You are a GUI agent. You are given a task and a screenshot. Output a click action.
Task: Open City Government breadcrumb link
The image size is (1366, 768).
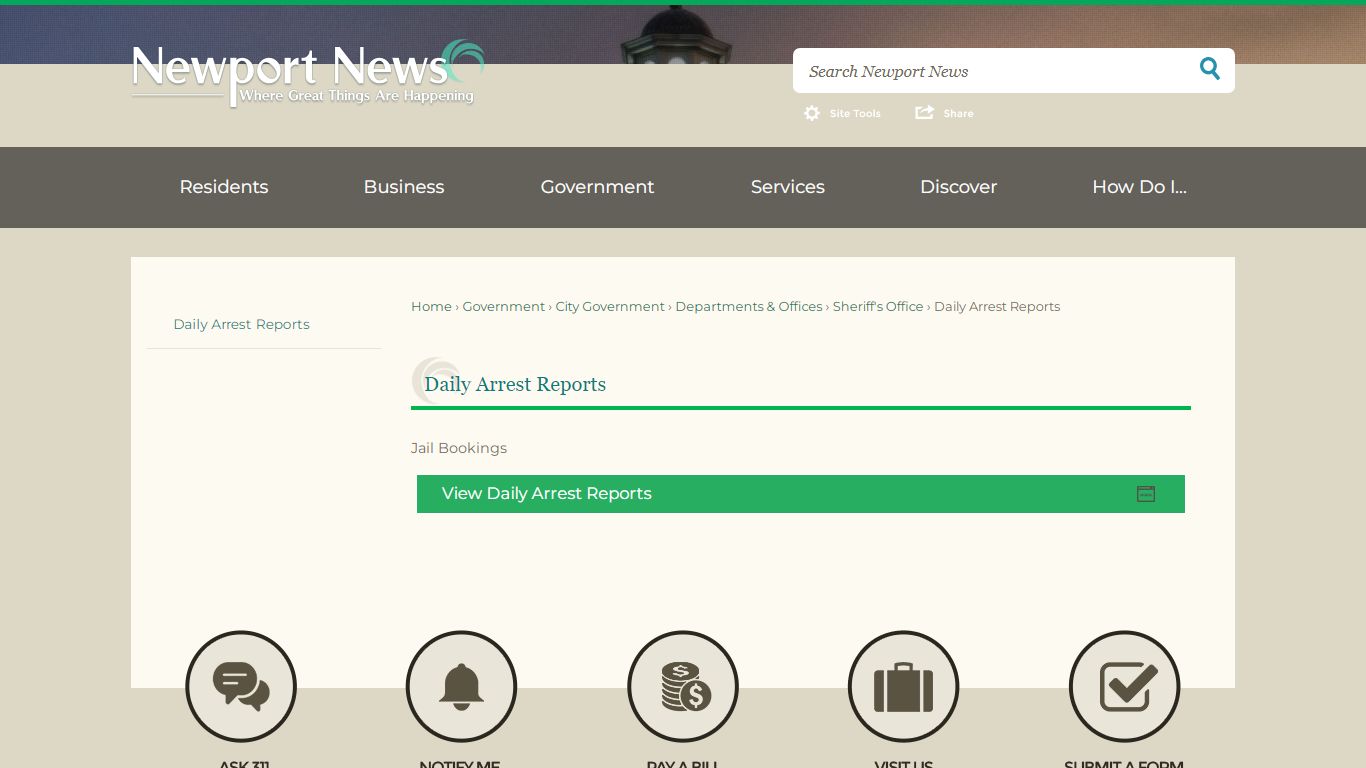tap(610, 307)
